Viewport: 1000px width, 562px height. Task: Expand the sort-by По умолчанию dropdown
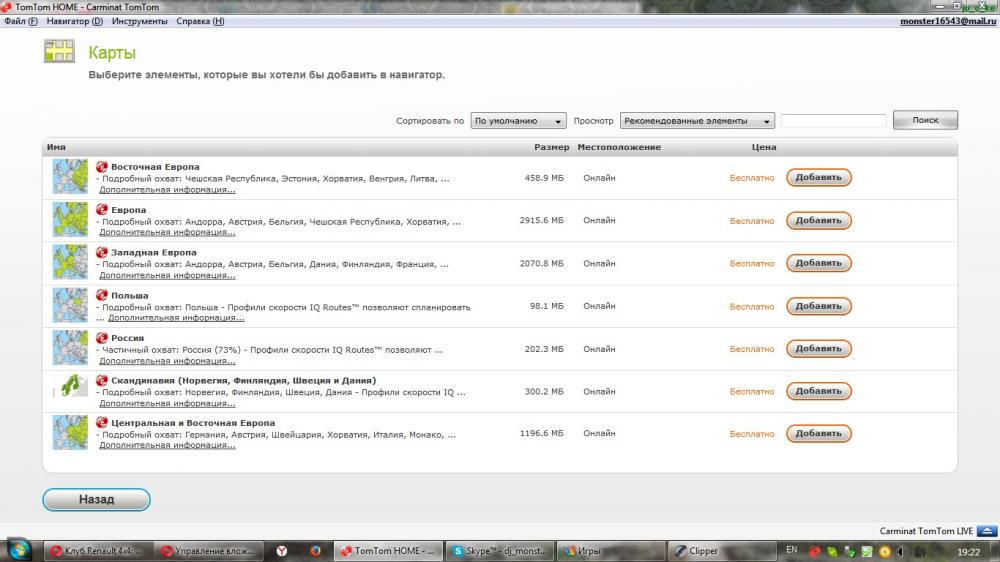(518, 121)
